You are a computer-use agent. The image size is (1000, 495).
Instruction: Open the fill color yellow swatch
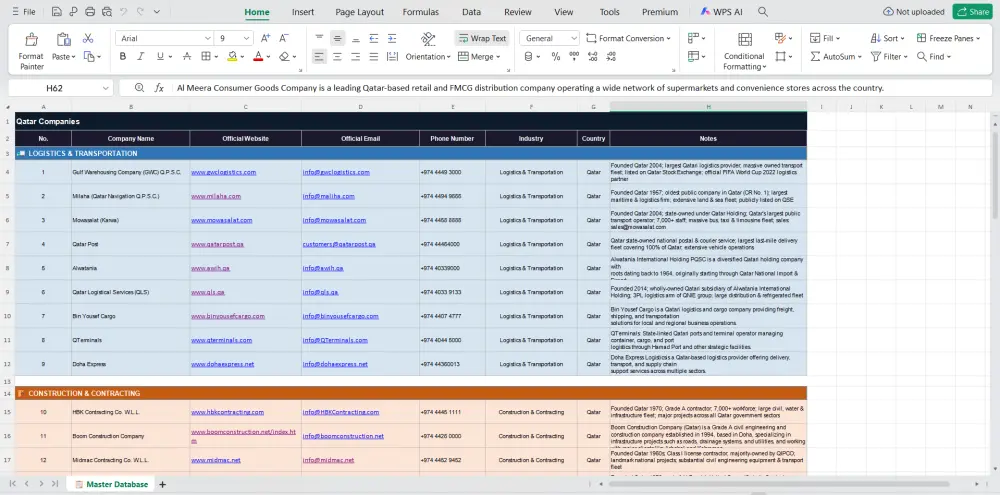click(x=232, y=57)
